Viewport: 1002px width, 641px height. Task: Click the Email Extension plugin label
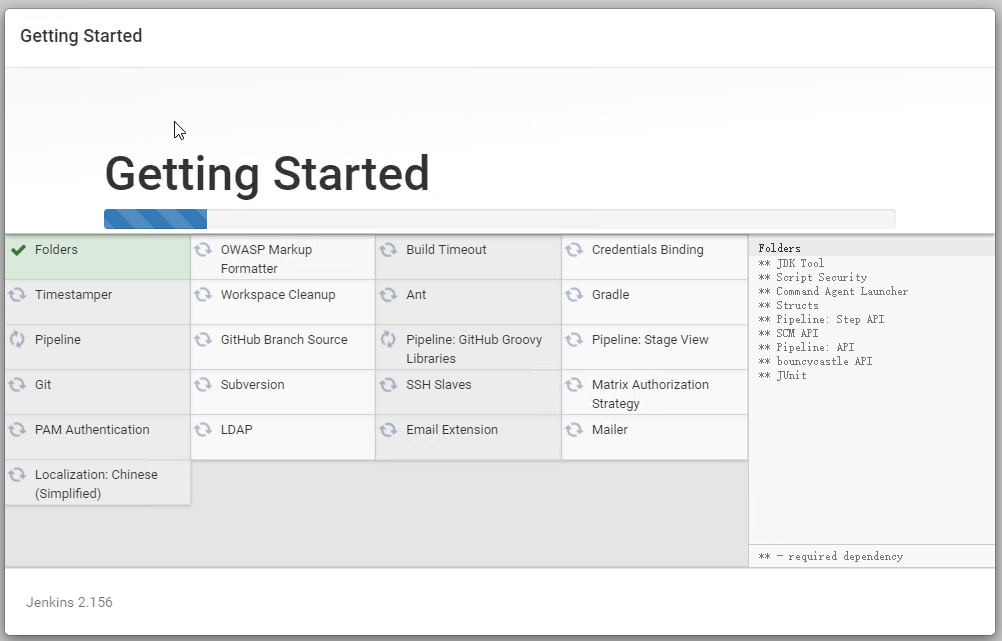click(x=451, y=430)
